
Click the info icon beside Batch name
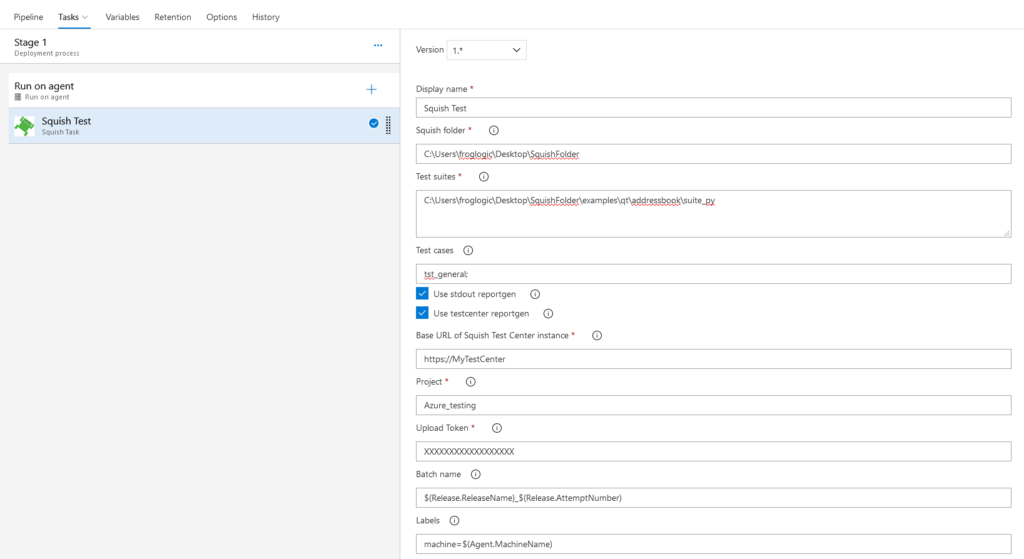(x=475, y=474)
